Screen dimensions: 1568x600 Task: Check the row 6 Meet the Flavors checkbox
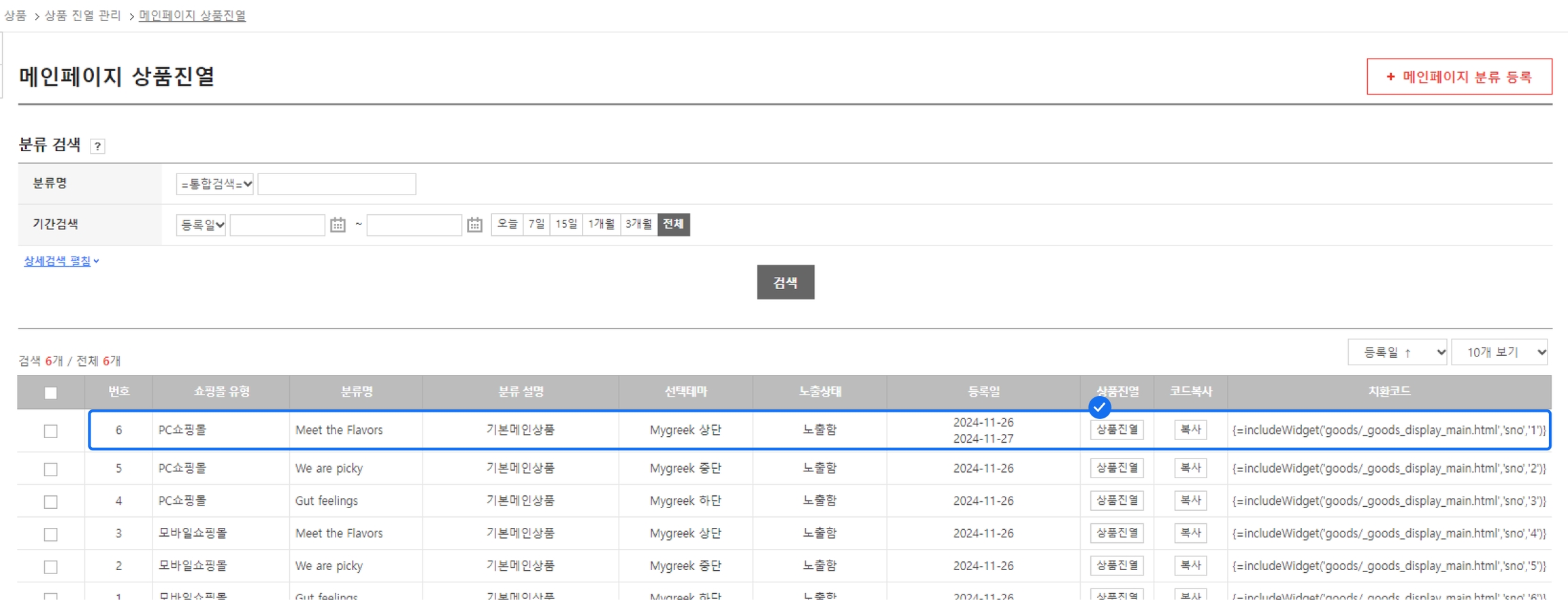50,431
